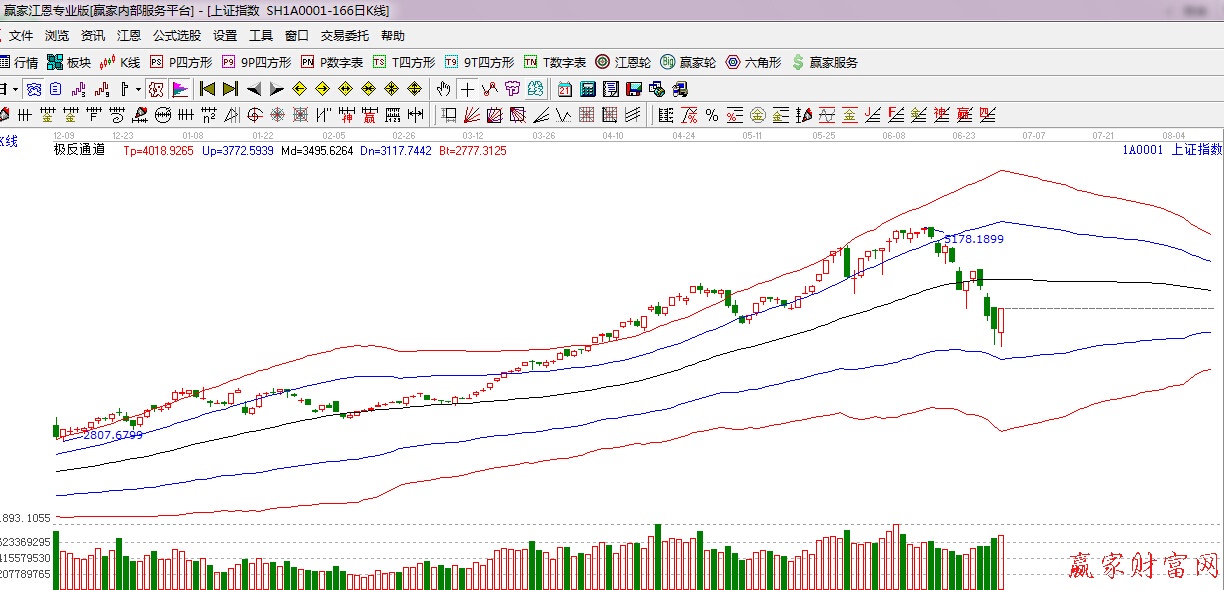Open the calculator tool icon

pyautogui.click(x=588, y=89)
